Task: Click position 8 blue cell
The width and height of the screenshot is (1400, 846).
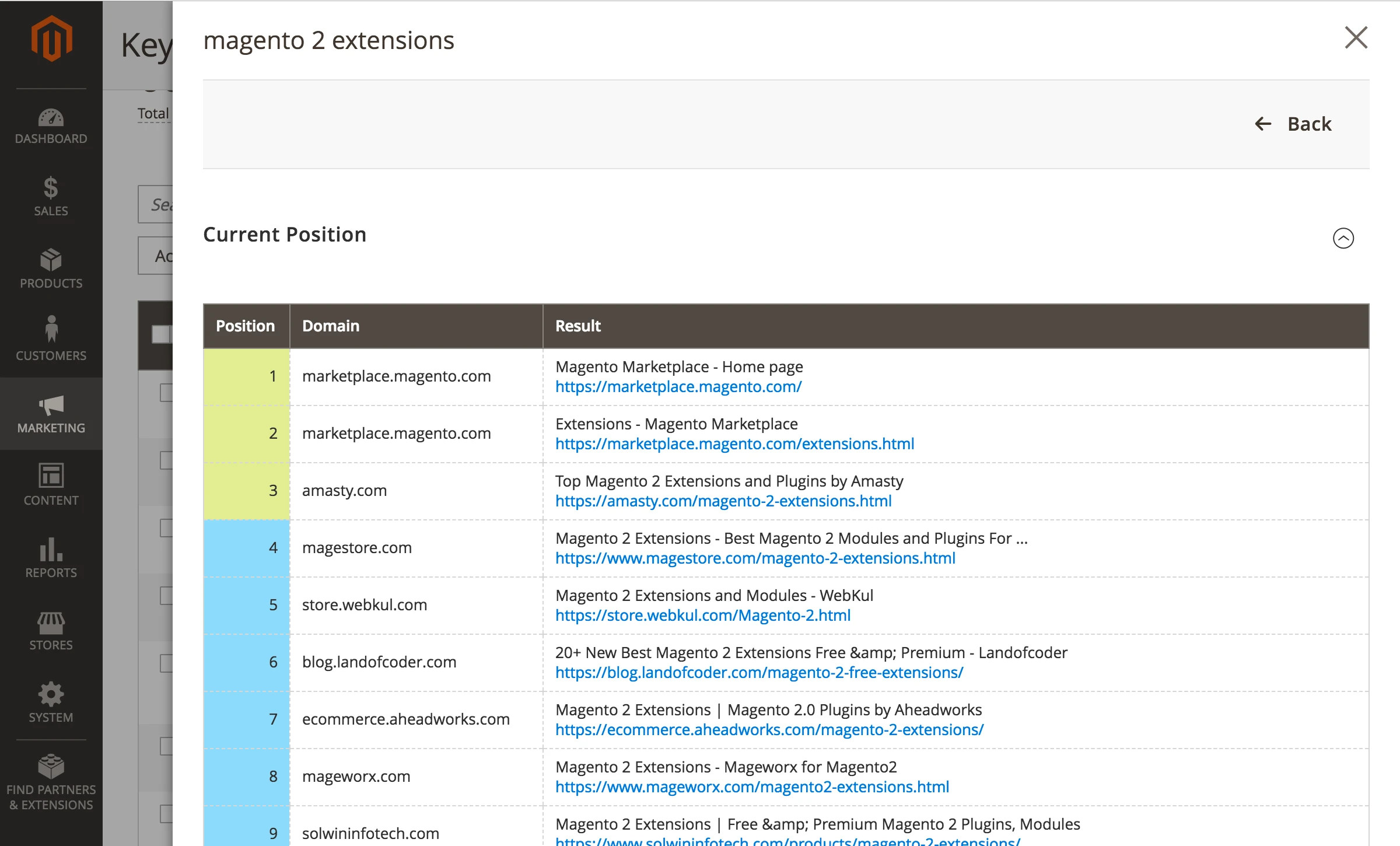Action: point(246,777)
